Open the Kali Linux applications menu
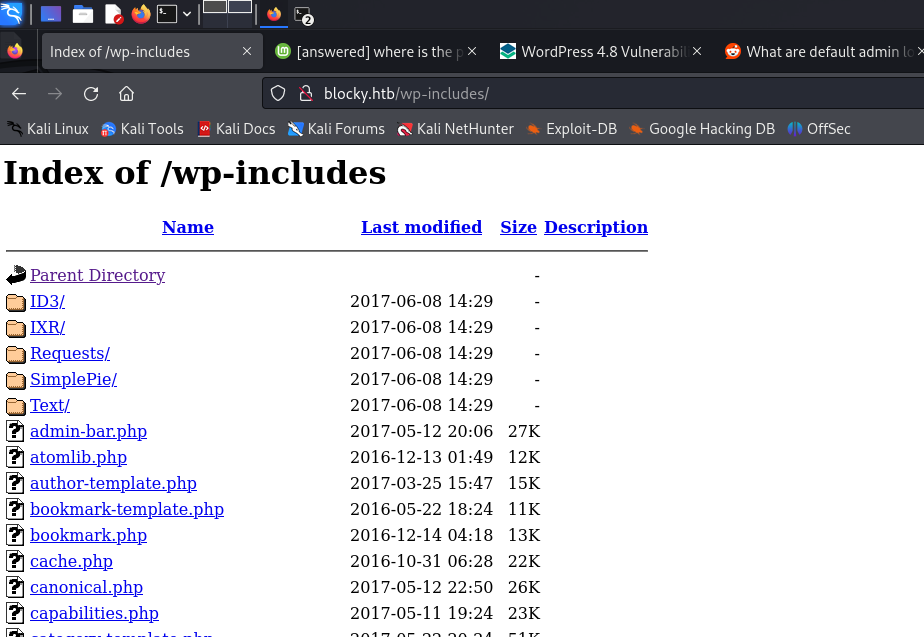The image size is (924, 637). tap(13, 14)
